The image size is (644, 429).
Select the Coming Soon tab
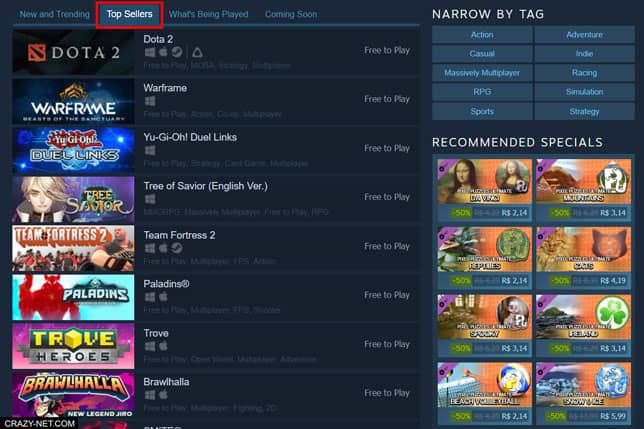click(291, 14)
